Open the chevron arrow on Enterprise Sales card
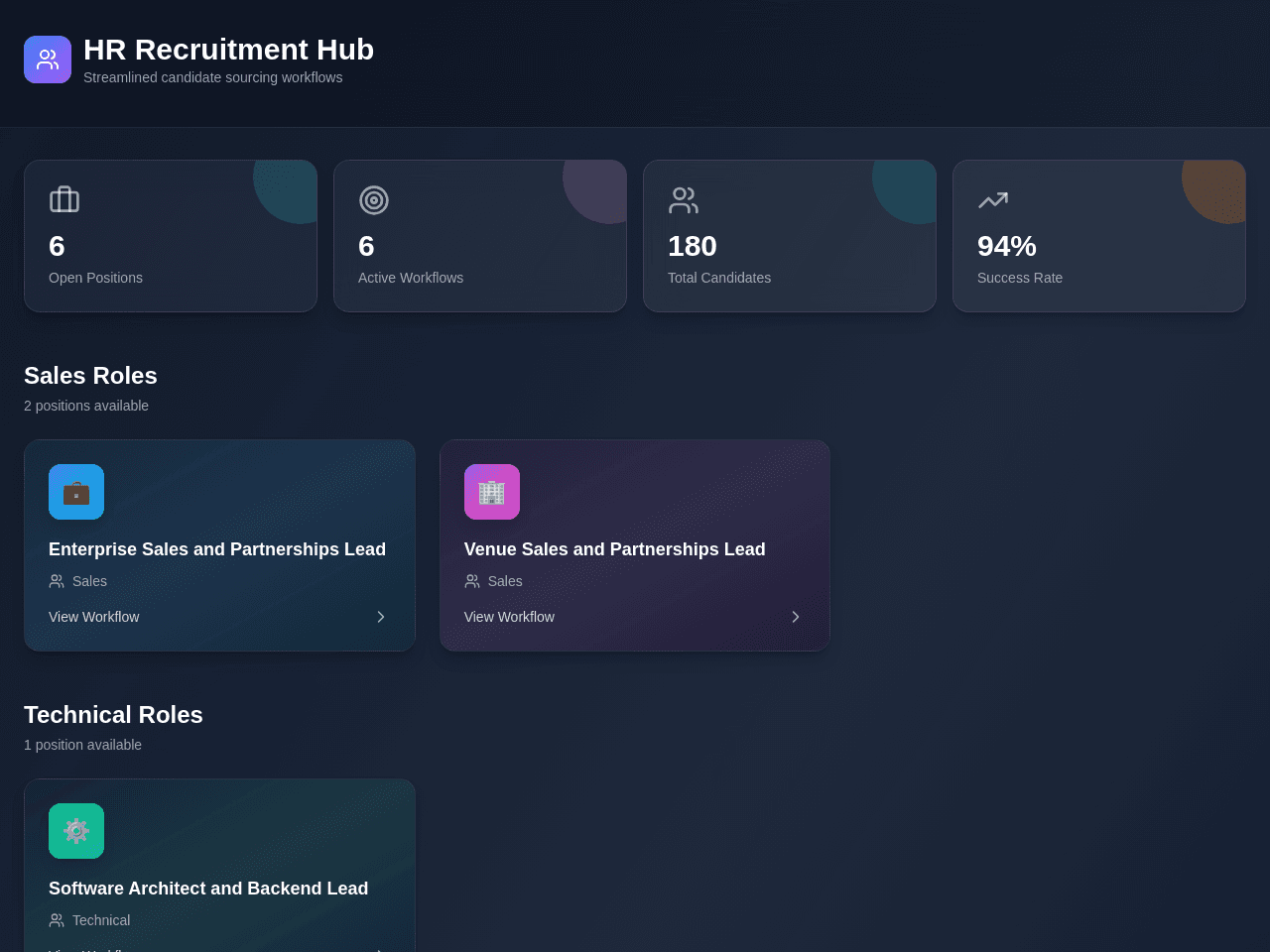1270x952 pixels. [381, 617]
